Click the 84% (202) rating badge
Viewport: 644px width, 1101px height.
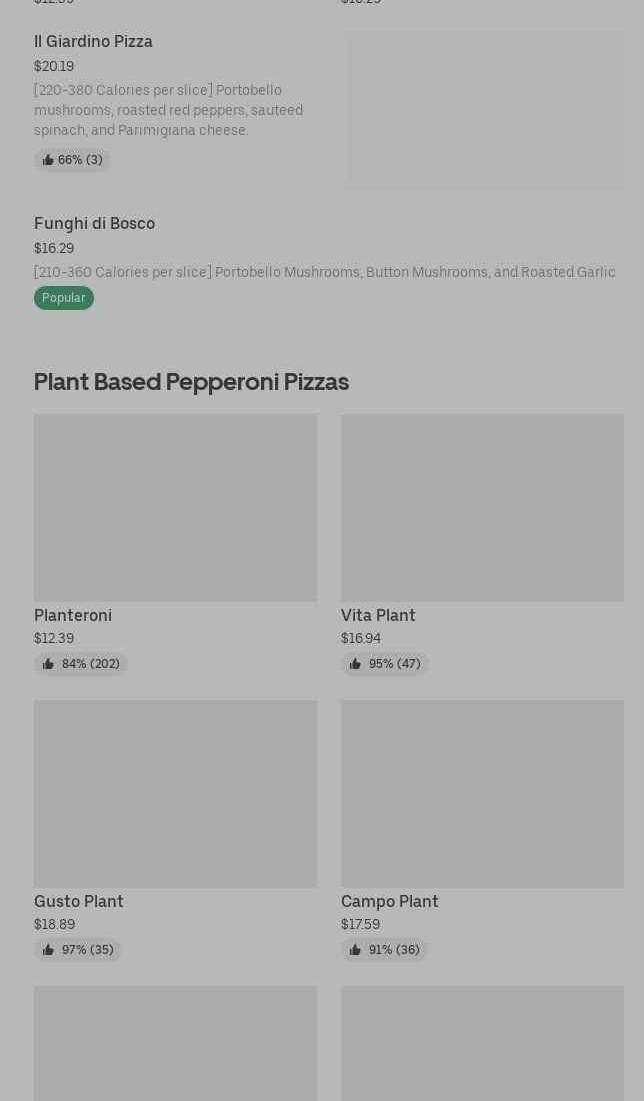[81, 664]
